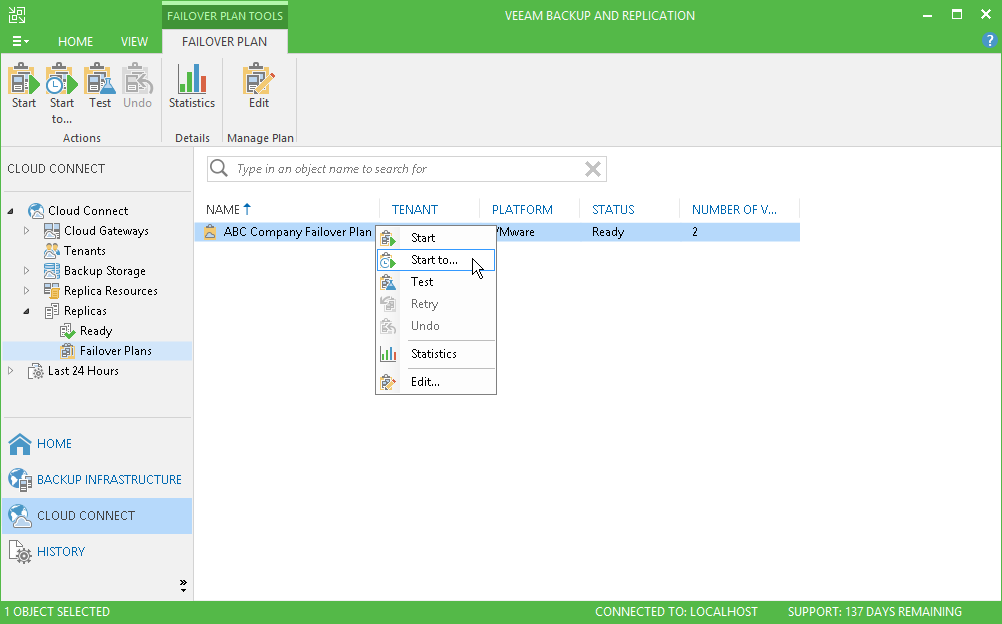Image resolution: width=1002 pixels, height=624 pixels.
Task: Switch to the HOME ribbon tab
Action: click(x=75, y=42)
